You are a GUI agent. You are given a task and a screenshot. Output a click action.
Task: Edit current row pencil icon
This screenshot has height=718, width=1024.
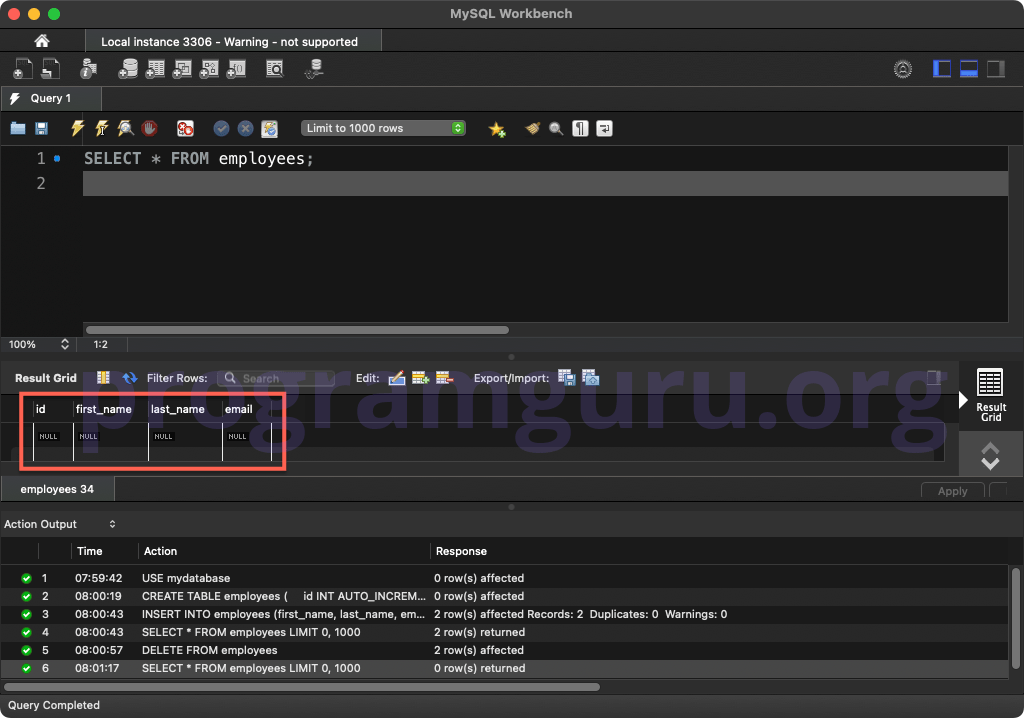click(396, 378)
